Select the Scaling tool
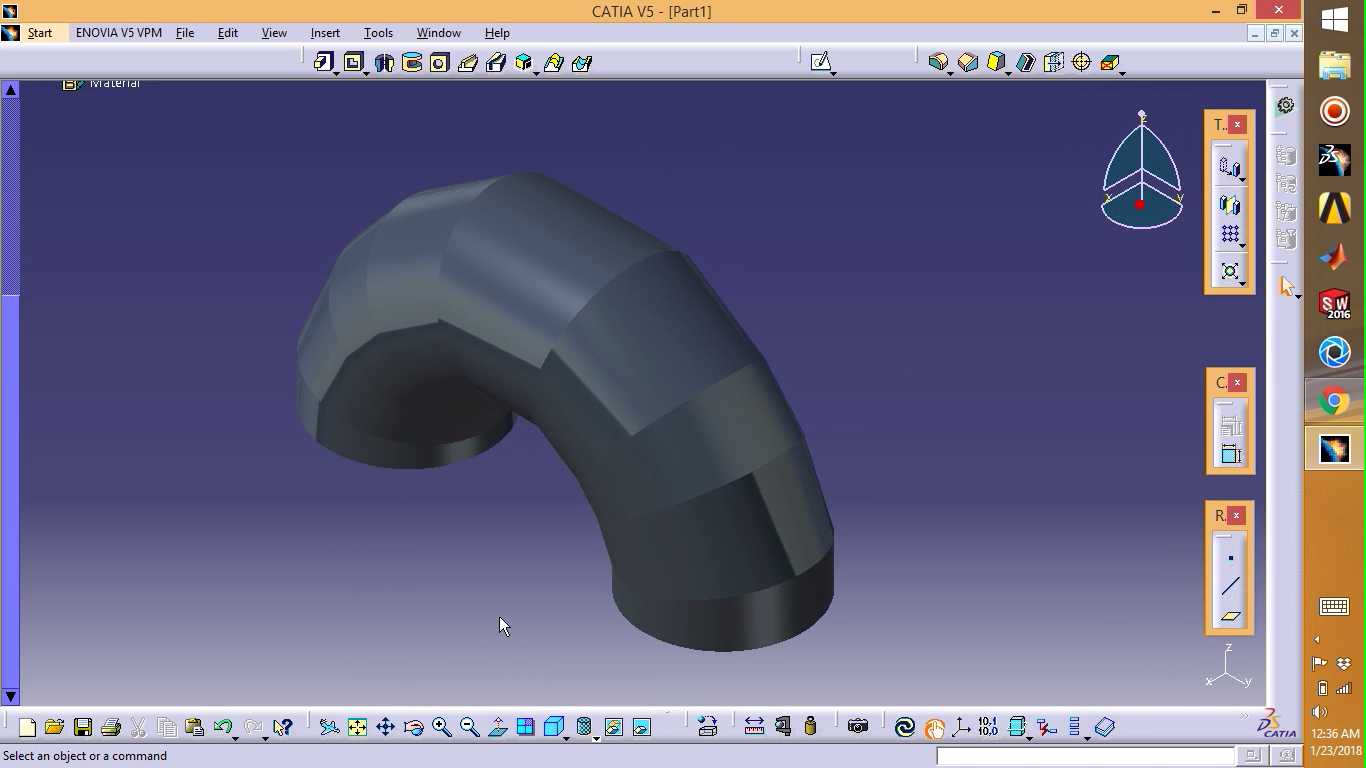 pos(1230,271)
